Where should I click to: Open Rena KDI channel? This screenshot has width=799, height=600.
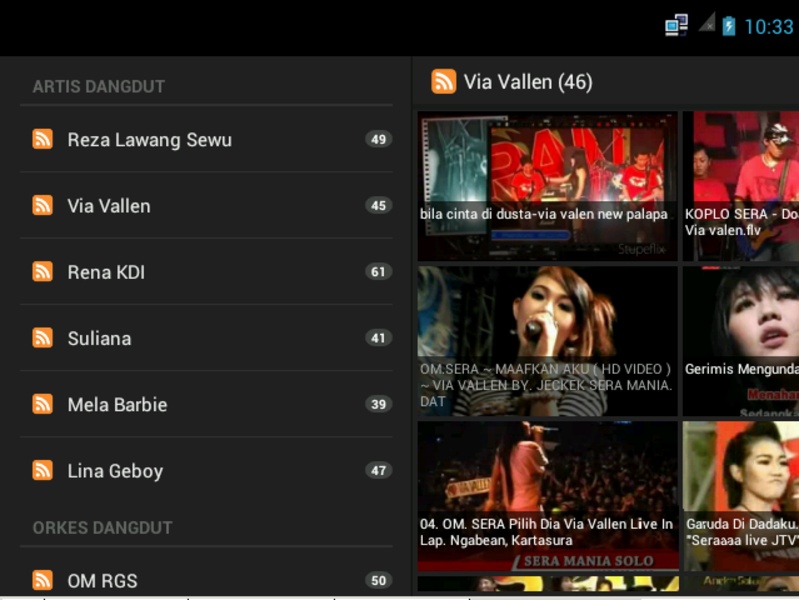point(206,272)
